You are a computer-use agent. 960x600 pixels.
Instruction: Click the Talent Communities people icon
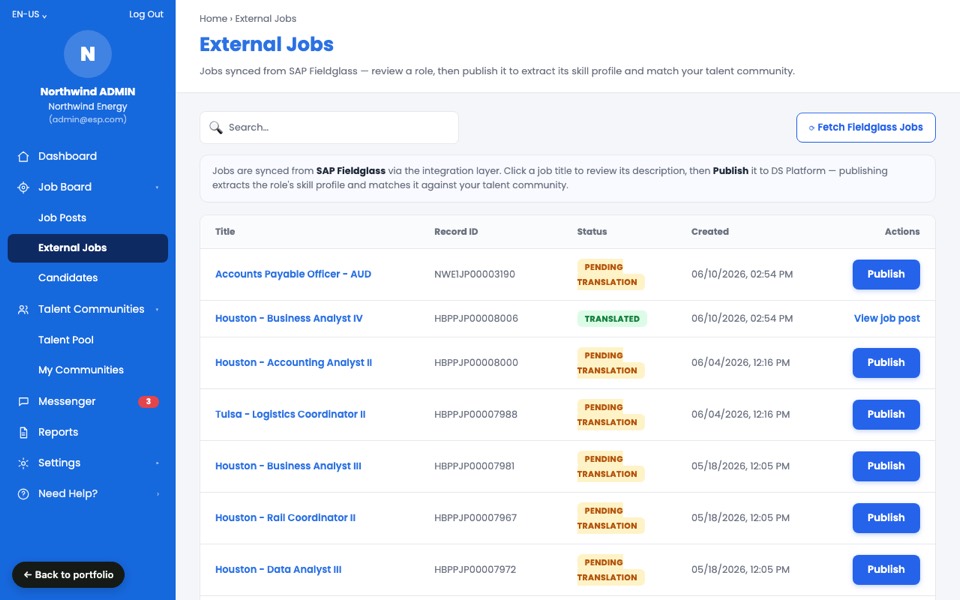coord(23,310)
